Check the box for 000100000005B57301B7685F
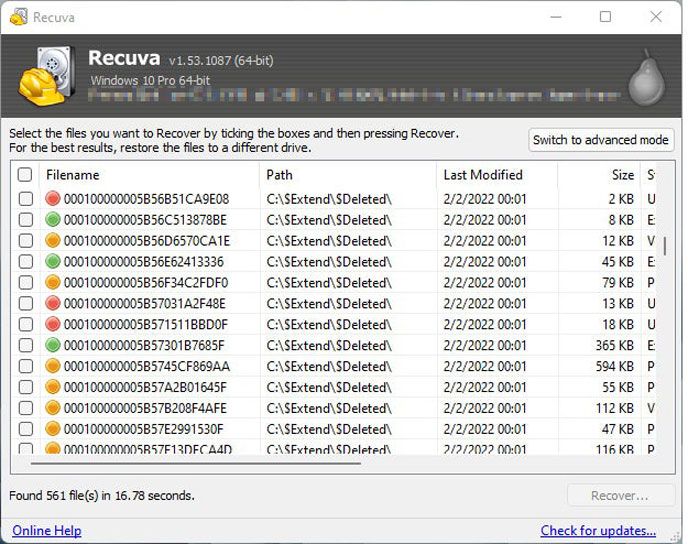Viewport: 688px width, 544px height. point(25,345)
